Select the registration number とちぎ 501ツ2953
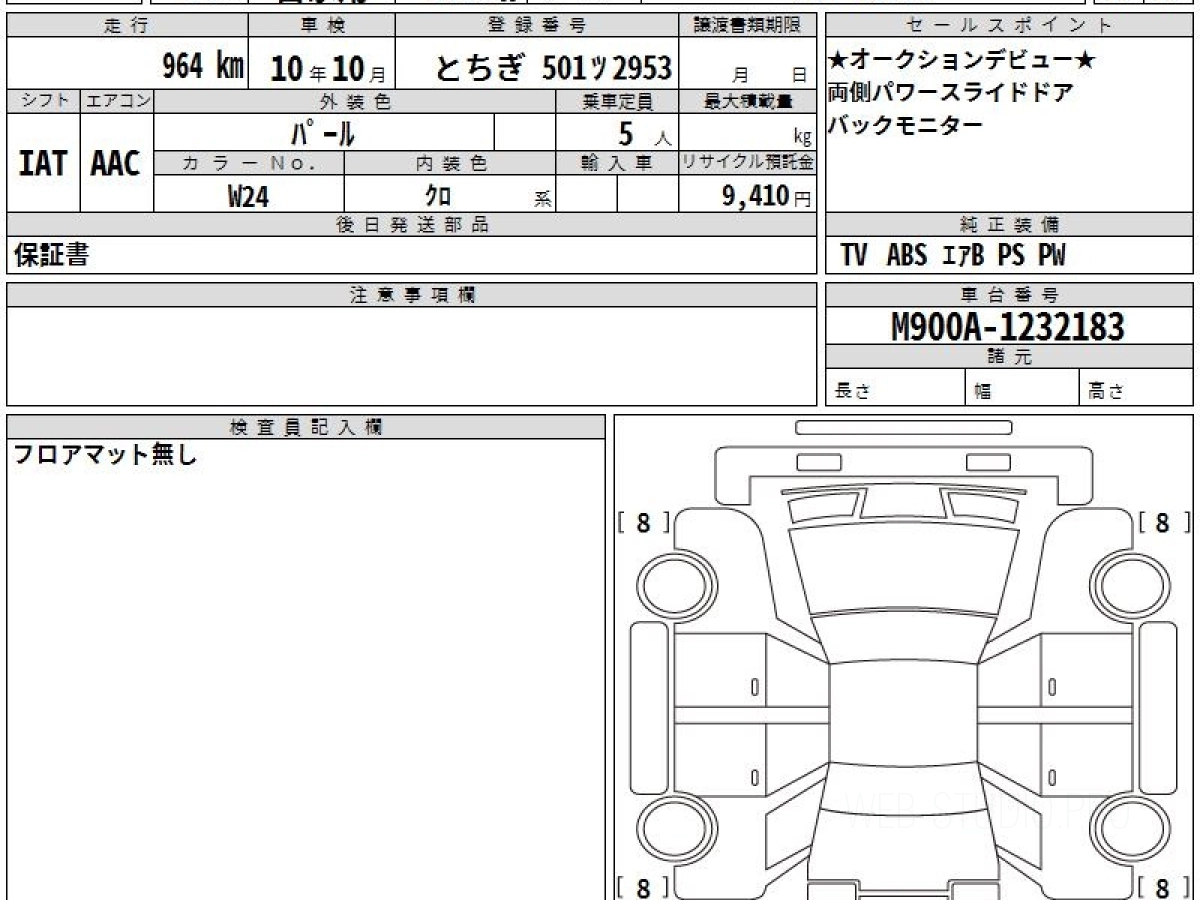This screenshot has width=1200, height=900. click(x=553, y=67)
